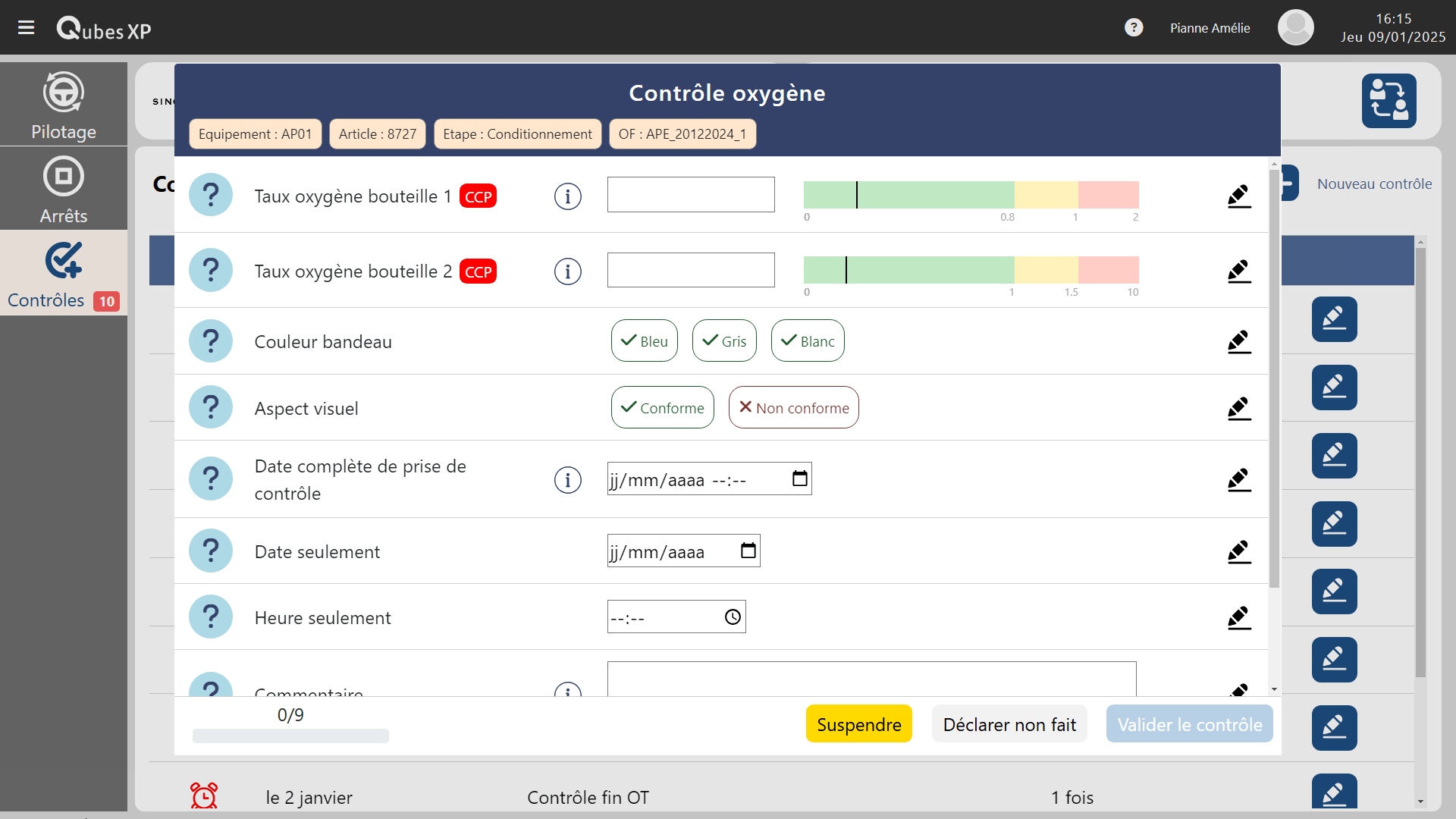This screenshot has height=819, width=1456.
Task: Select Conforme for Aspect visuel
Action: coord(662,408)
